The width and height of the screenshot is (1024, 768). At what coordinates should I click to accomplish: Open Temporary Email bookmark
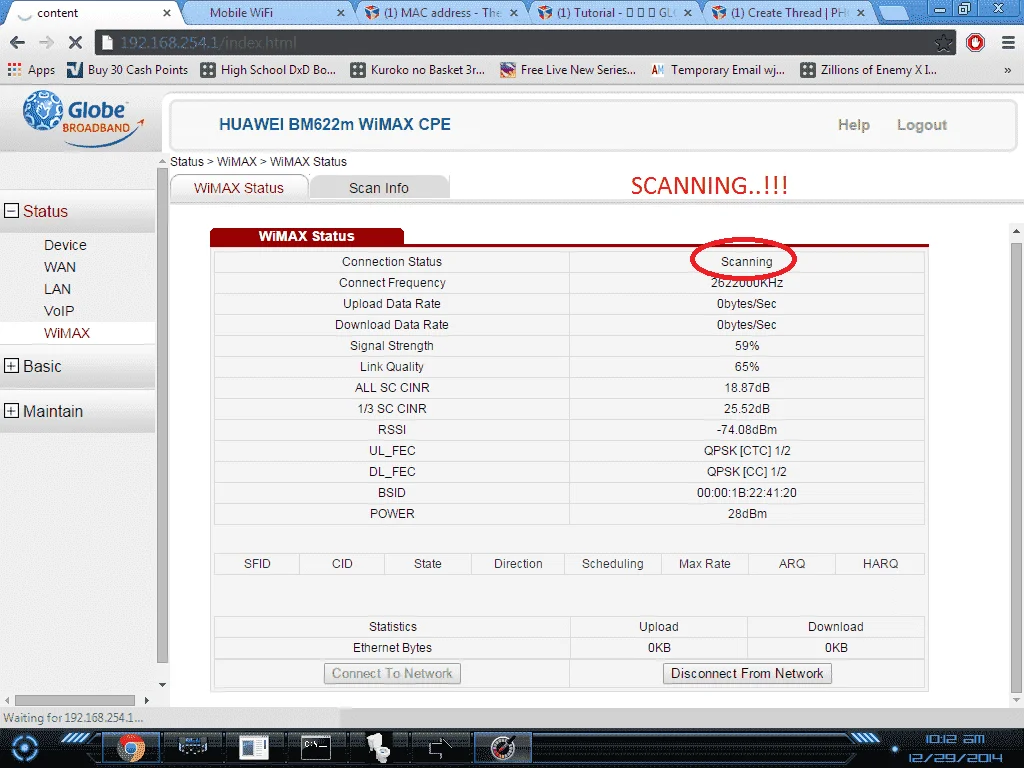coord(718,70)
